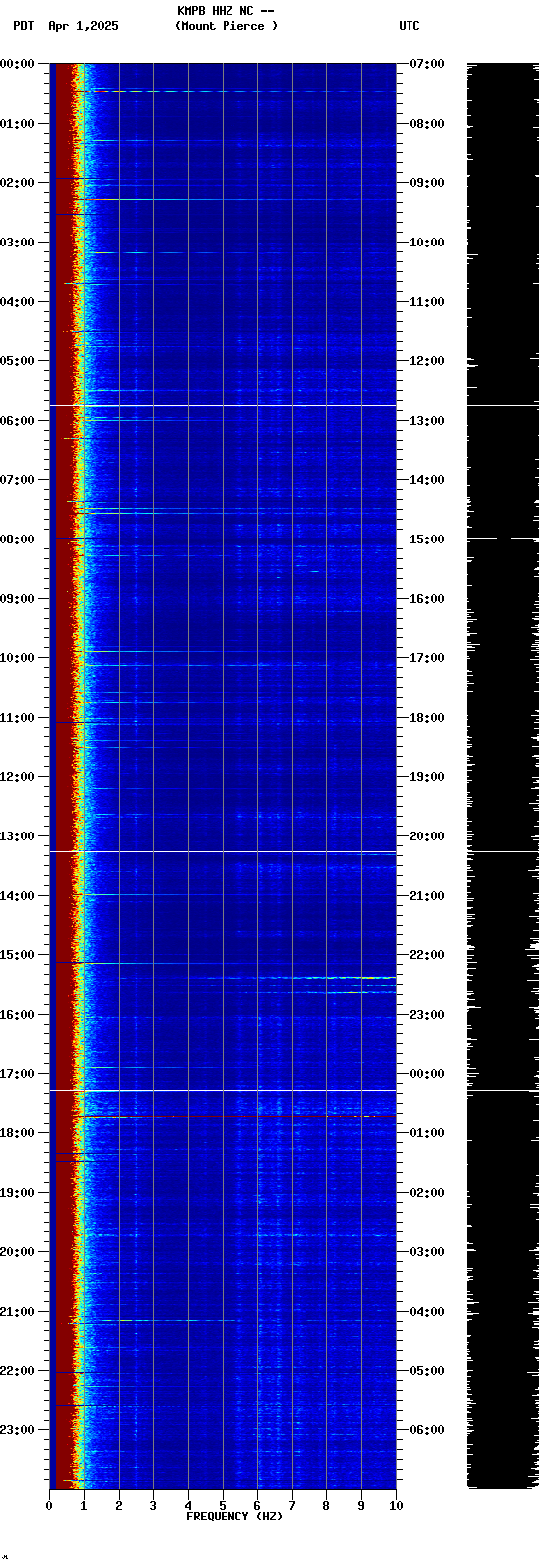Click the 'Apr 1,2025' date label
Screen dimensions: 546x1568
(83, 26)
